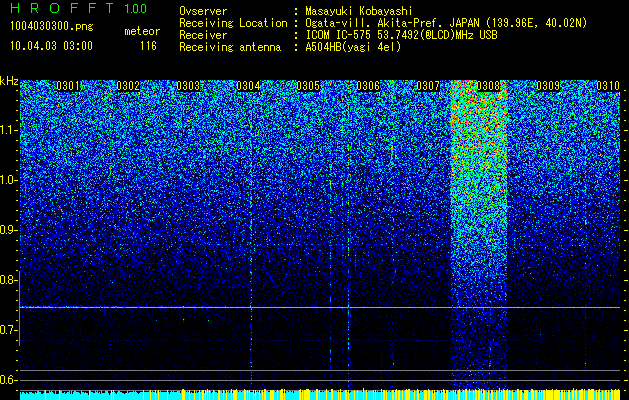The height and width of the screenshot is (400, 629).
Task: Click the kHz axis unit label
Action: 9,81
